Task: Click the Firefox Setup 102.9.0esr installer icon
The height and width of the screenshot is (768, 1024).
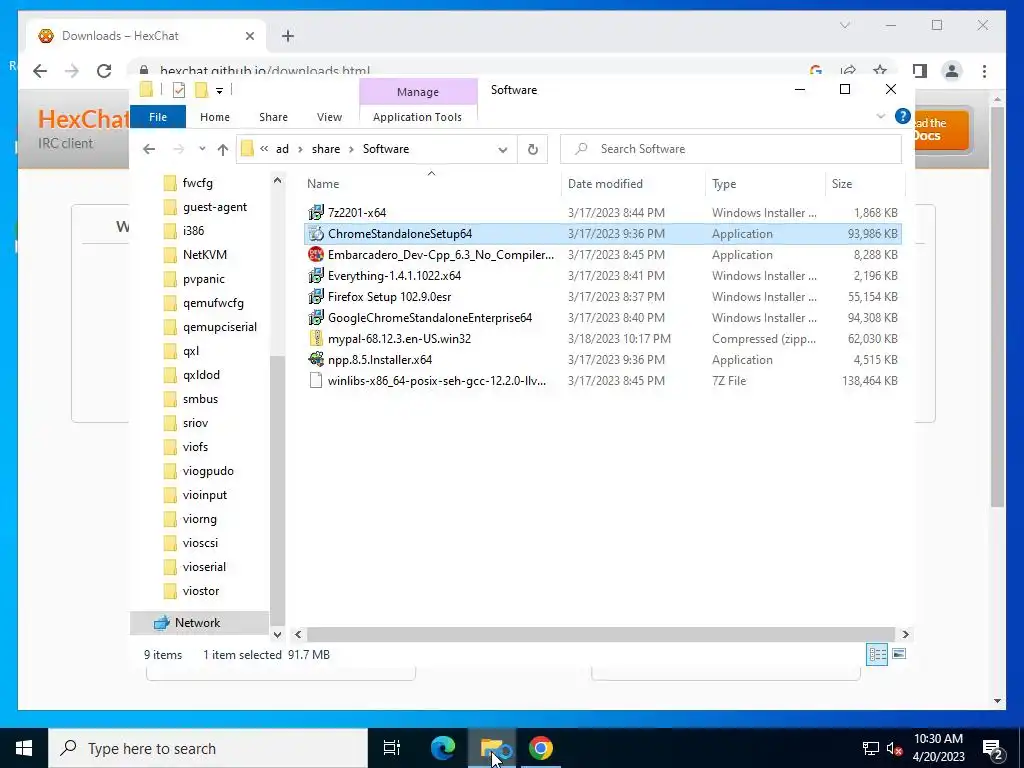Action: point(316,296)
